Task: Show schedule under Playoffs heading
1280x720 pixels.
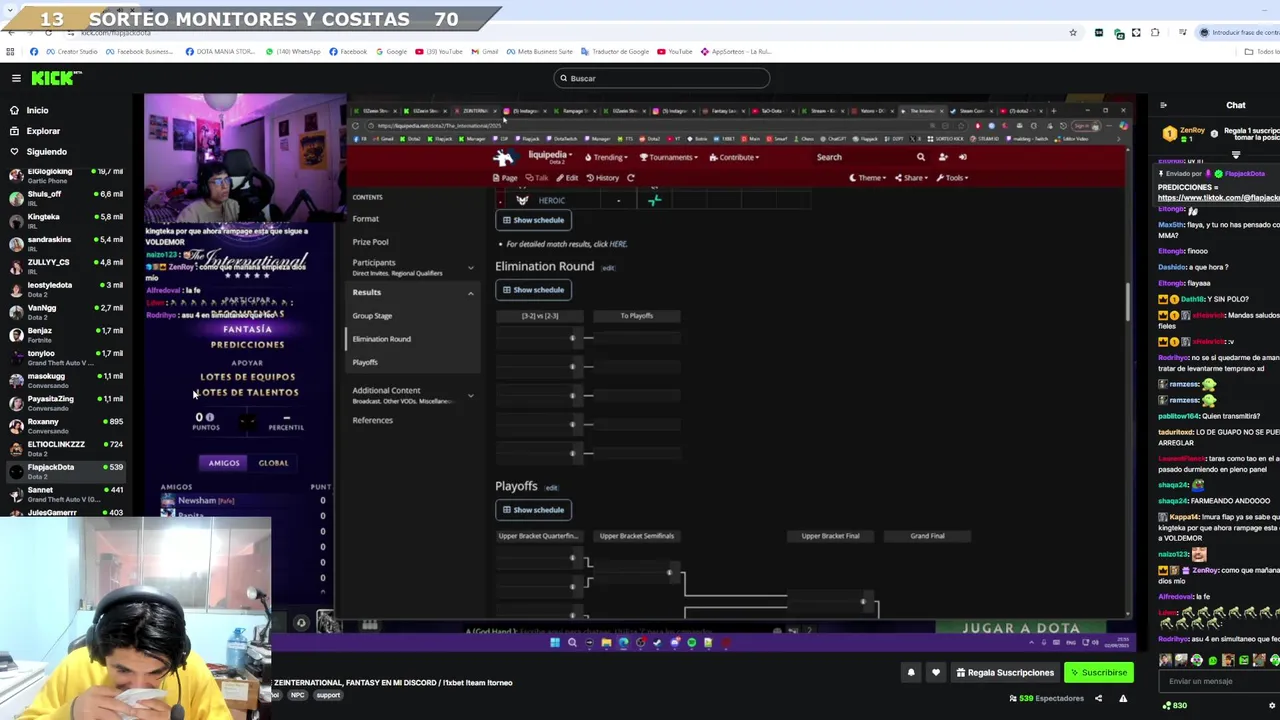Action: 533,510
